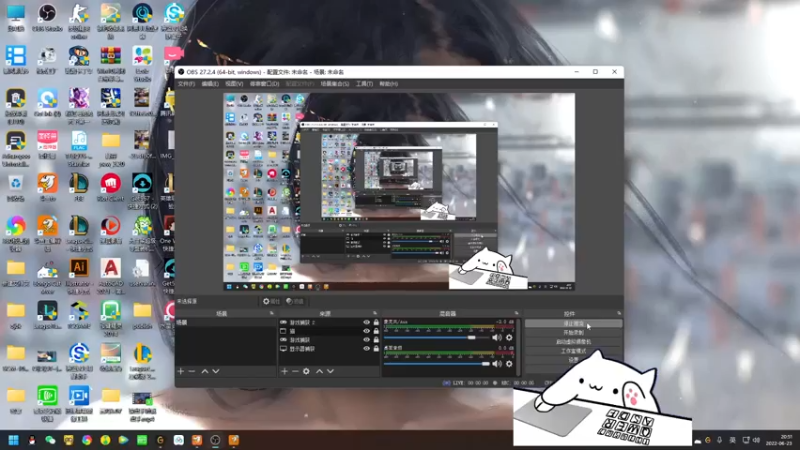The image size is (800, 450).
Task: Open the File (F) menu
Action: click(x=186, y=84)
